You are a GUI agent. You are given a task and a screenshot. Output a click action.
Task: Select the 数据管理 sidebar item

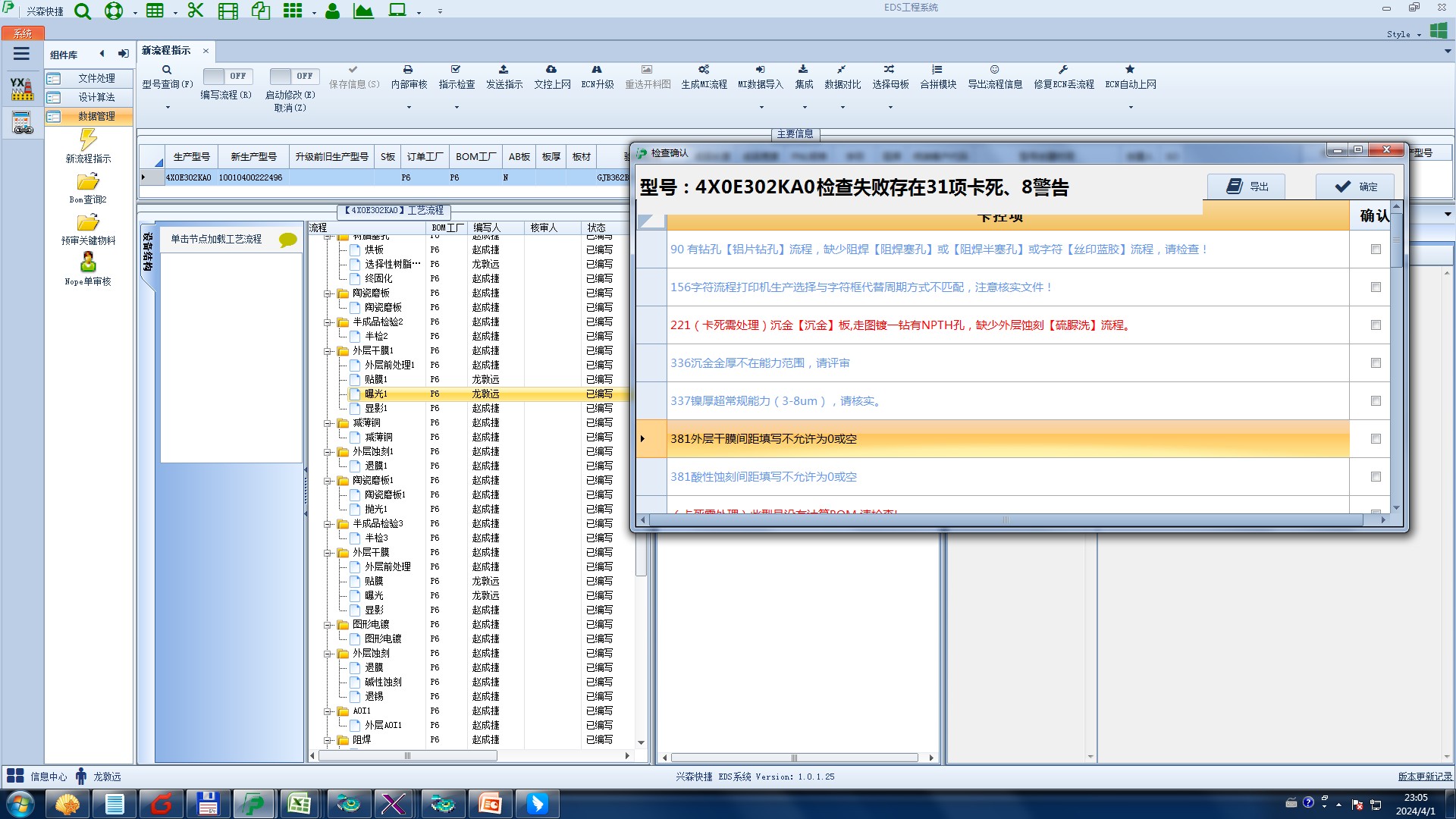tap(96, 116)
